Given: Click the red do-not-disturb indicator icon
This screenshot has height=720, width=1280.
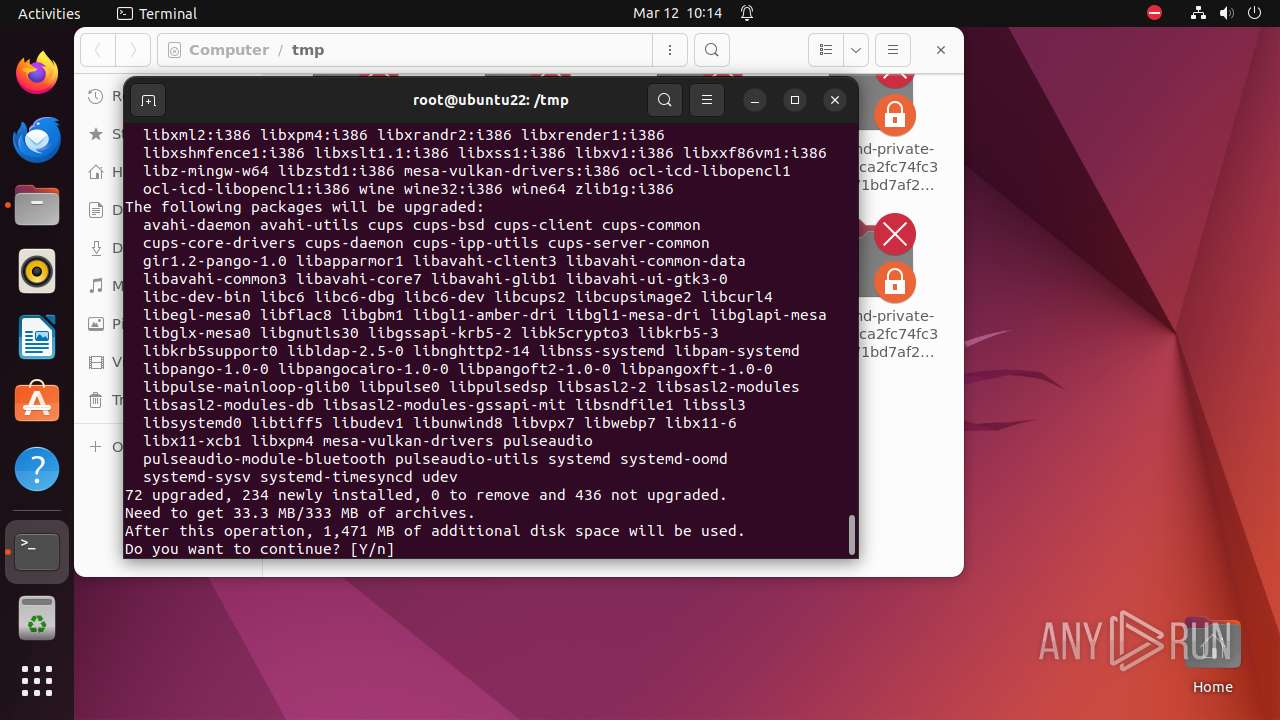Looking at the screenshot, I should click(1155, 13).
